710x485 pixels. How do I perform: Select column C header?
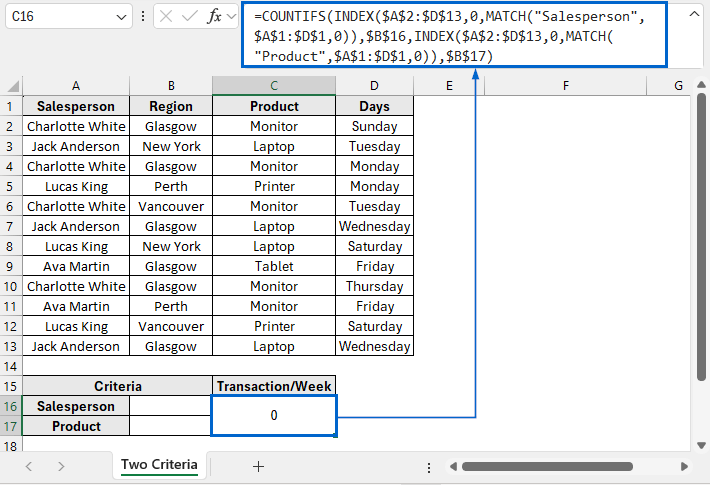(x=274, y=86)
